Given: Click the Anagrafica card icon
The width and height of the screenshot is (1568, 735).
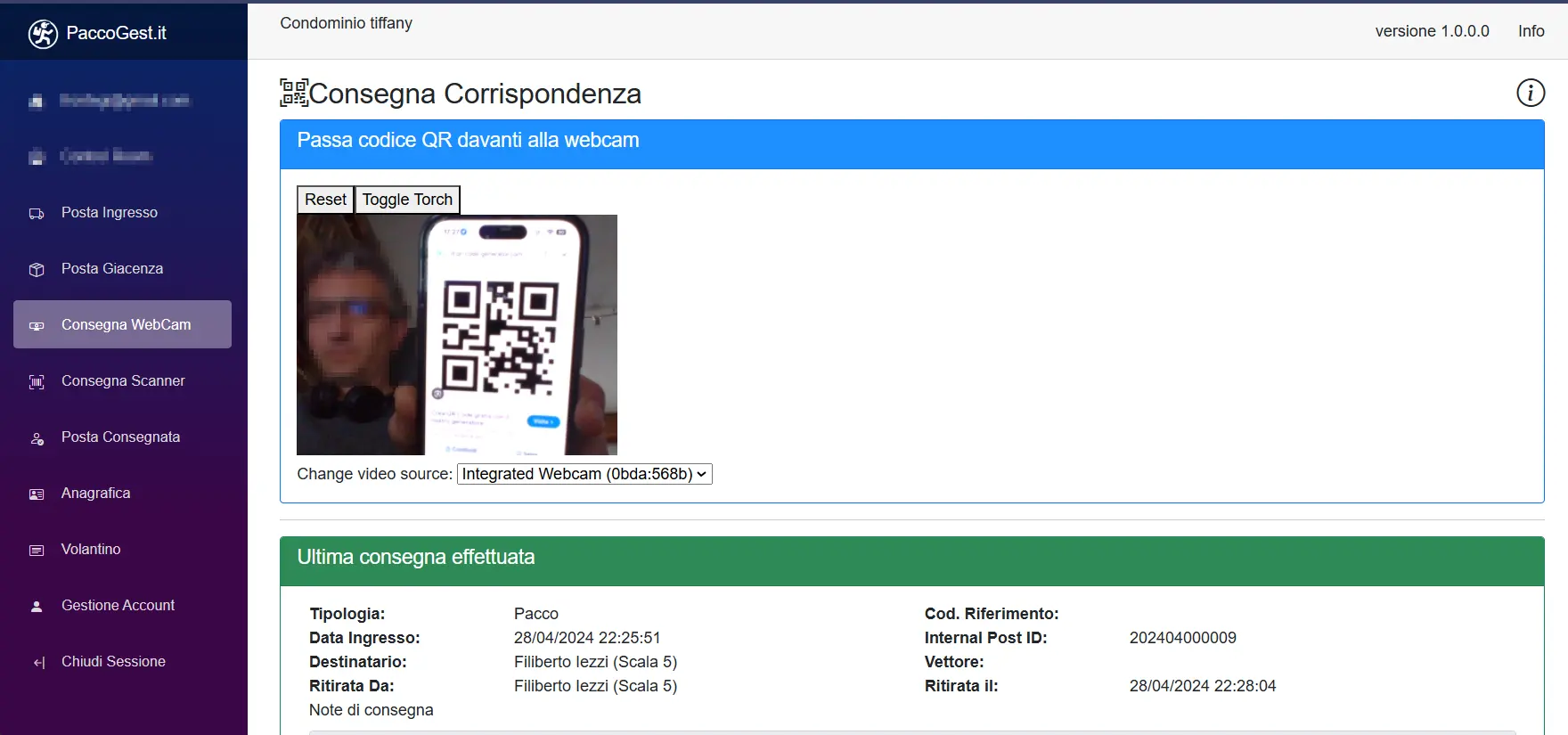Looking at the screenshot, I should [x=37, y=494].
